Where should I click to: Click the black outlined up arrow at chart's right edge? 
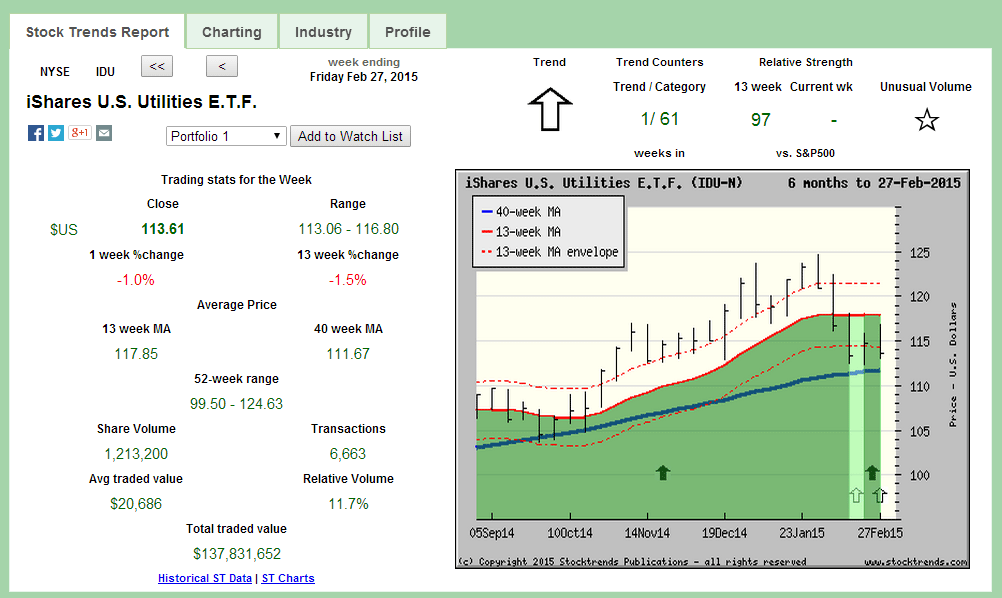[x=880, y=495]
